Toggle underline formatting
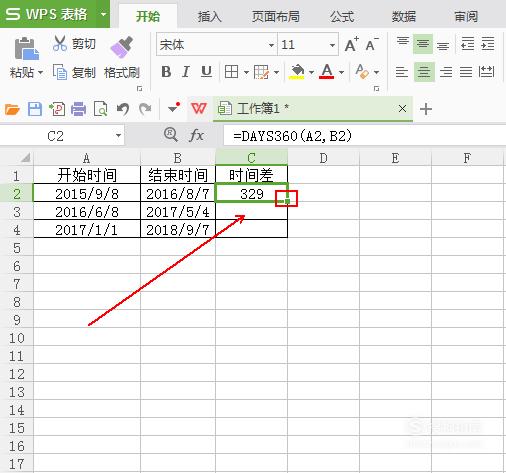 click(x=206, y=72)
